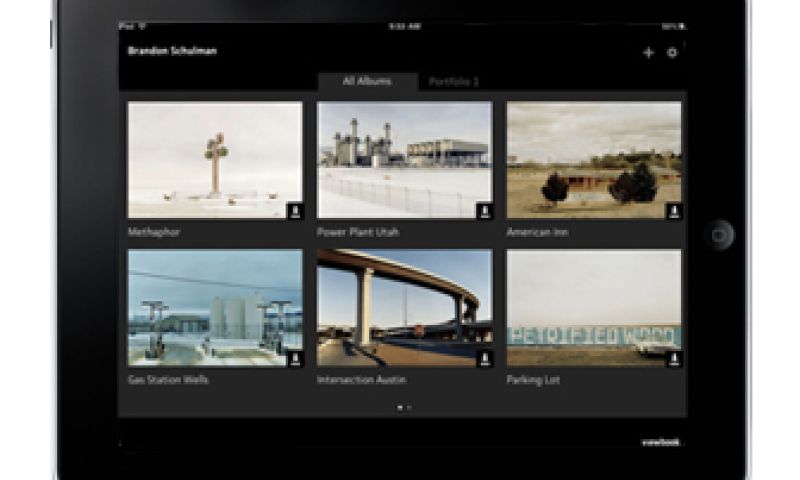Download icon on American Inn album
Viewport: 800px width, 480px height.
click(674, 211)
